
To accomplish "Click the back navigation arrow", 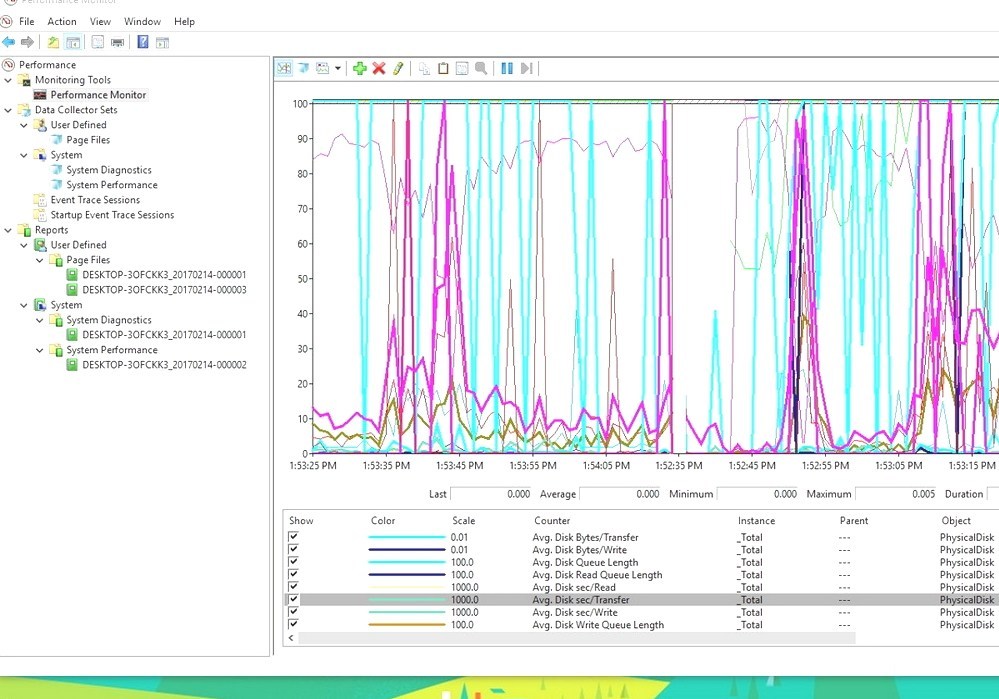I will point(8,41).
